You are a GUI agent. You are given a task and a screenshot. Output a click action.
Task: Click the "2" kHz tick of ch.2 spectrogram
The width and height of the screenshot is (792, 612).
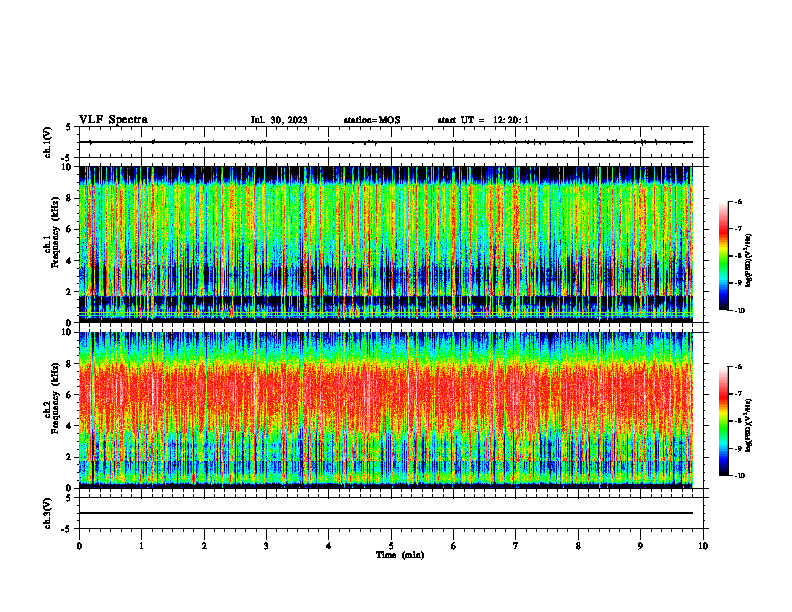[70, 457]
